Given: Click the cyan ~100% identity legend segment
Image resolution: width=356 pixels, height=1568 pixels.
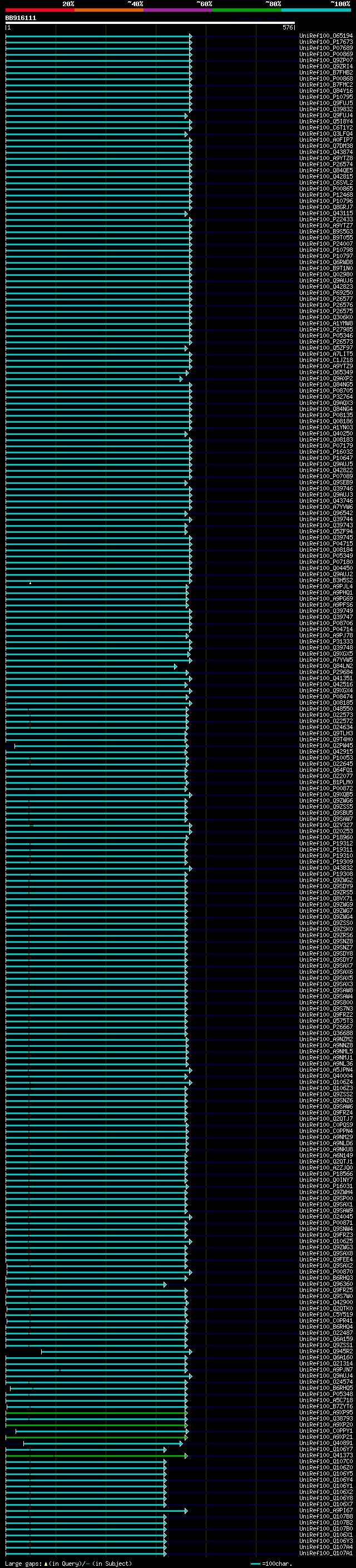Looking at the screenshot, I should click(x=316, y=10).
